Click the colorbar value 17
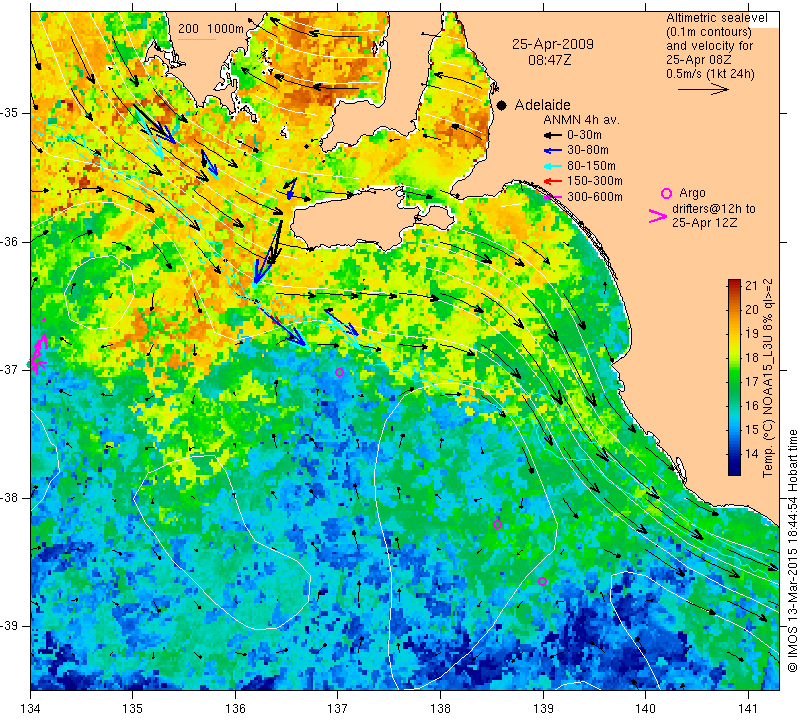800x720 pixels. pos(752,382)
